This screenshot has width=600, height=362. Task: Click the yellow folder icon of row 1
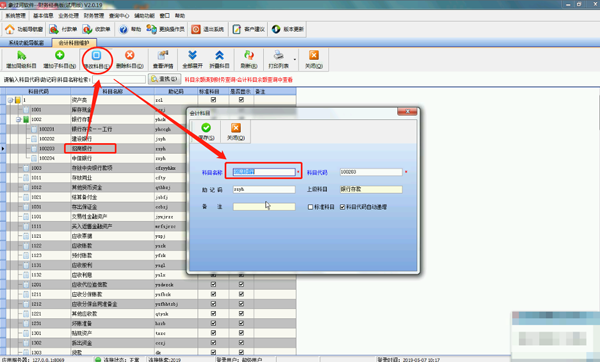[x=18, y=100]
